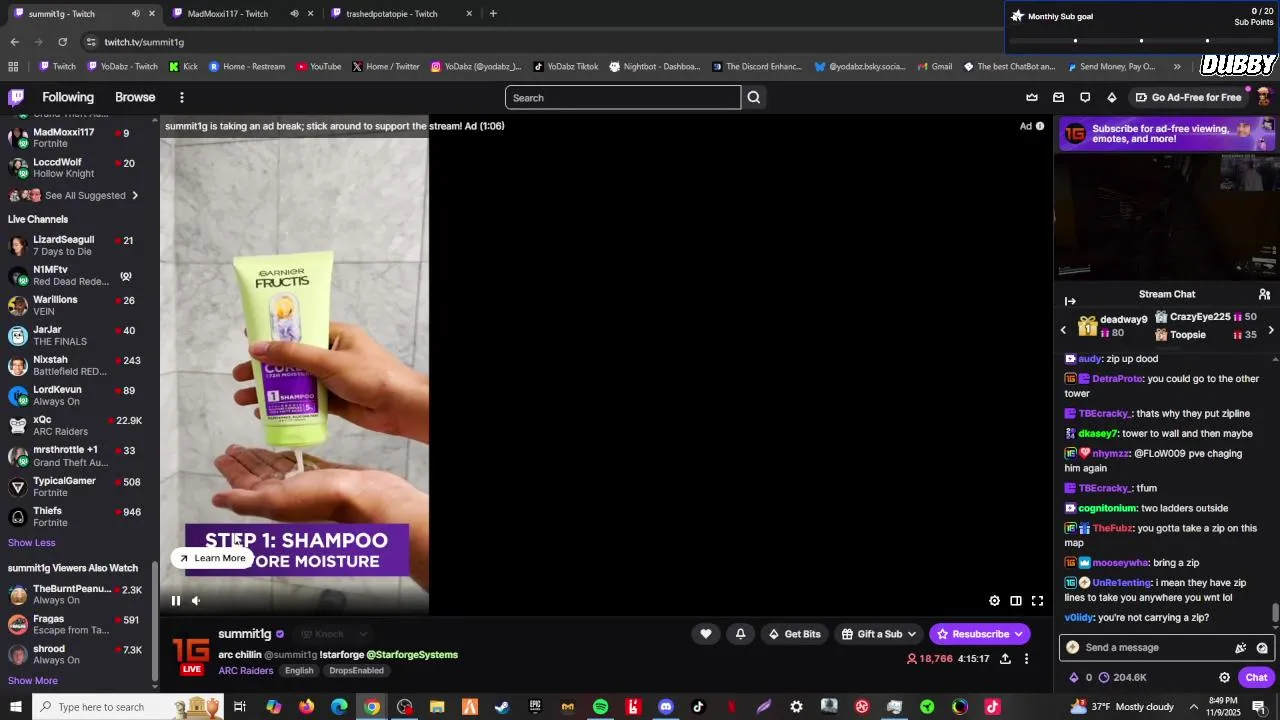This screenshot has height=720, width=1280.
Task: Click the Bits diamond icon in top nav
Action: point(1111,97)
